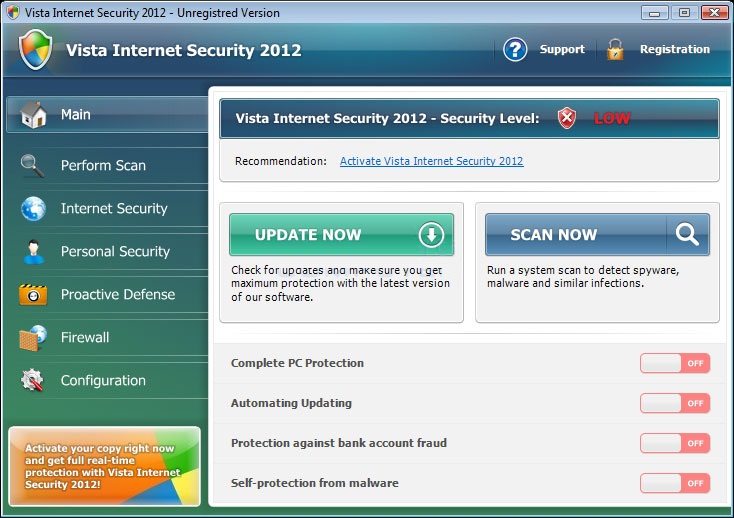Enable Self-protection from malware switch
The image size is (734, 518).
tap(675, 483)
